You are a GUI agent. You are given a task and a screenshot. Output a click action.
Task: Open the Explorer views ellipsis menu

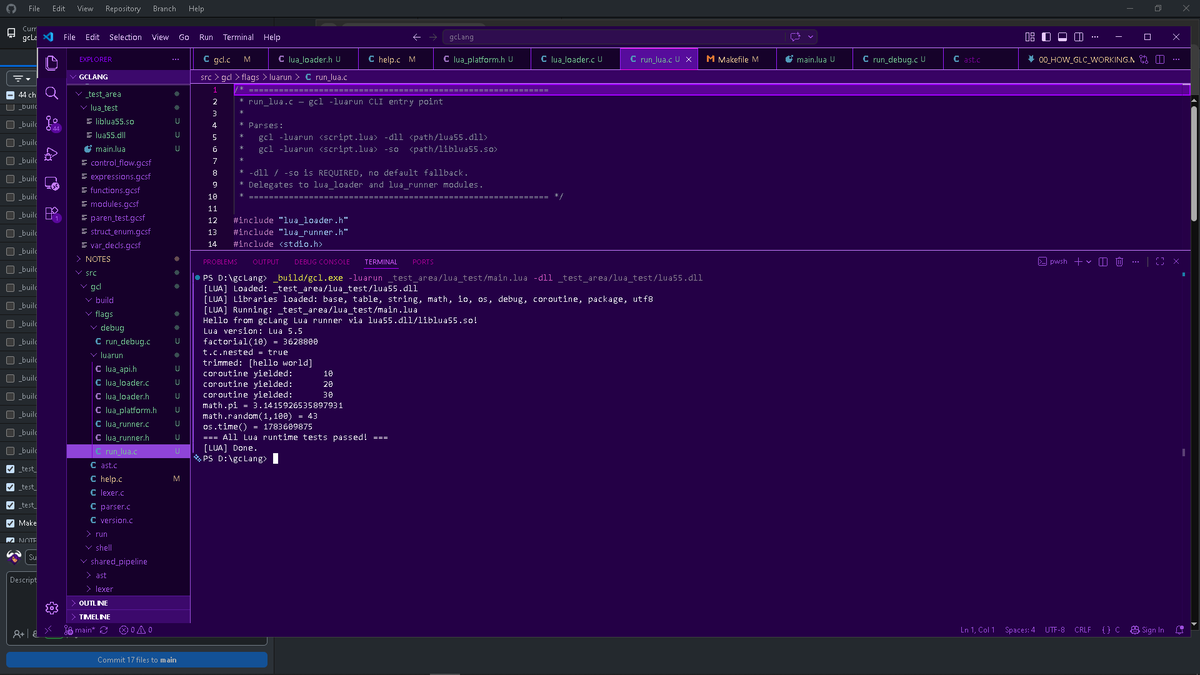[x=176, y=60]
